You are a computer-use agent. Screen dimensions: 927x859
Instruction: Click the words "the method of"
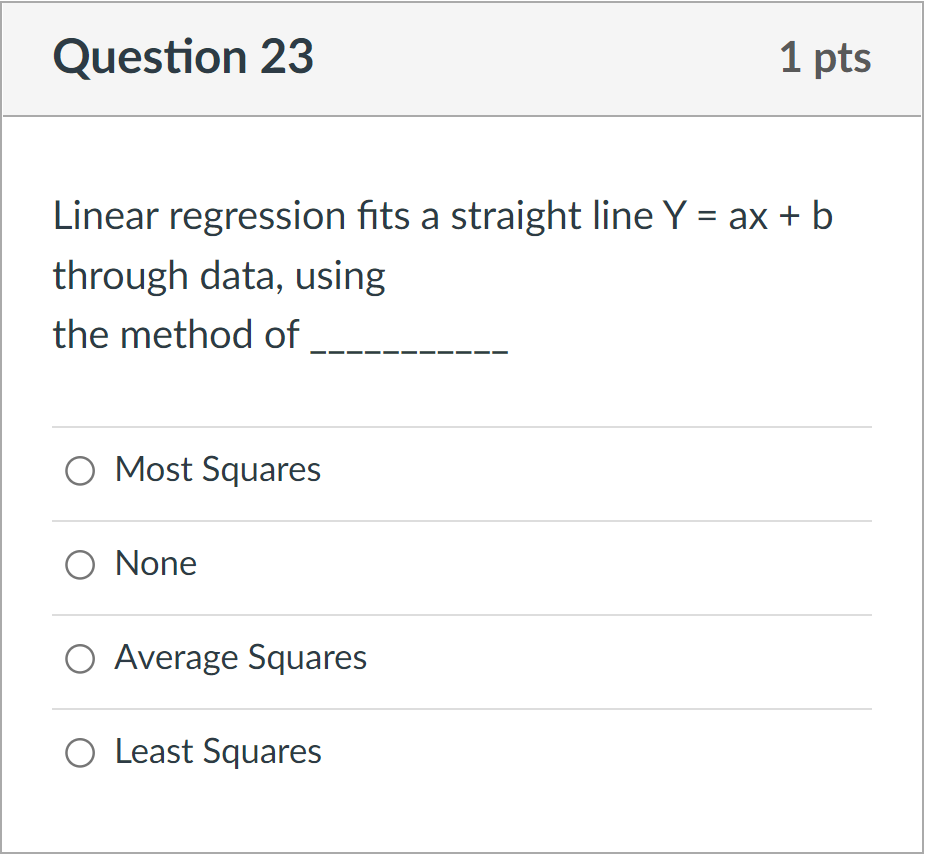coord(176,335)
